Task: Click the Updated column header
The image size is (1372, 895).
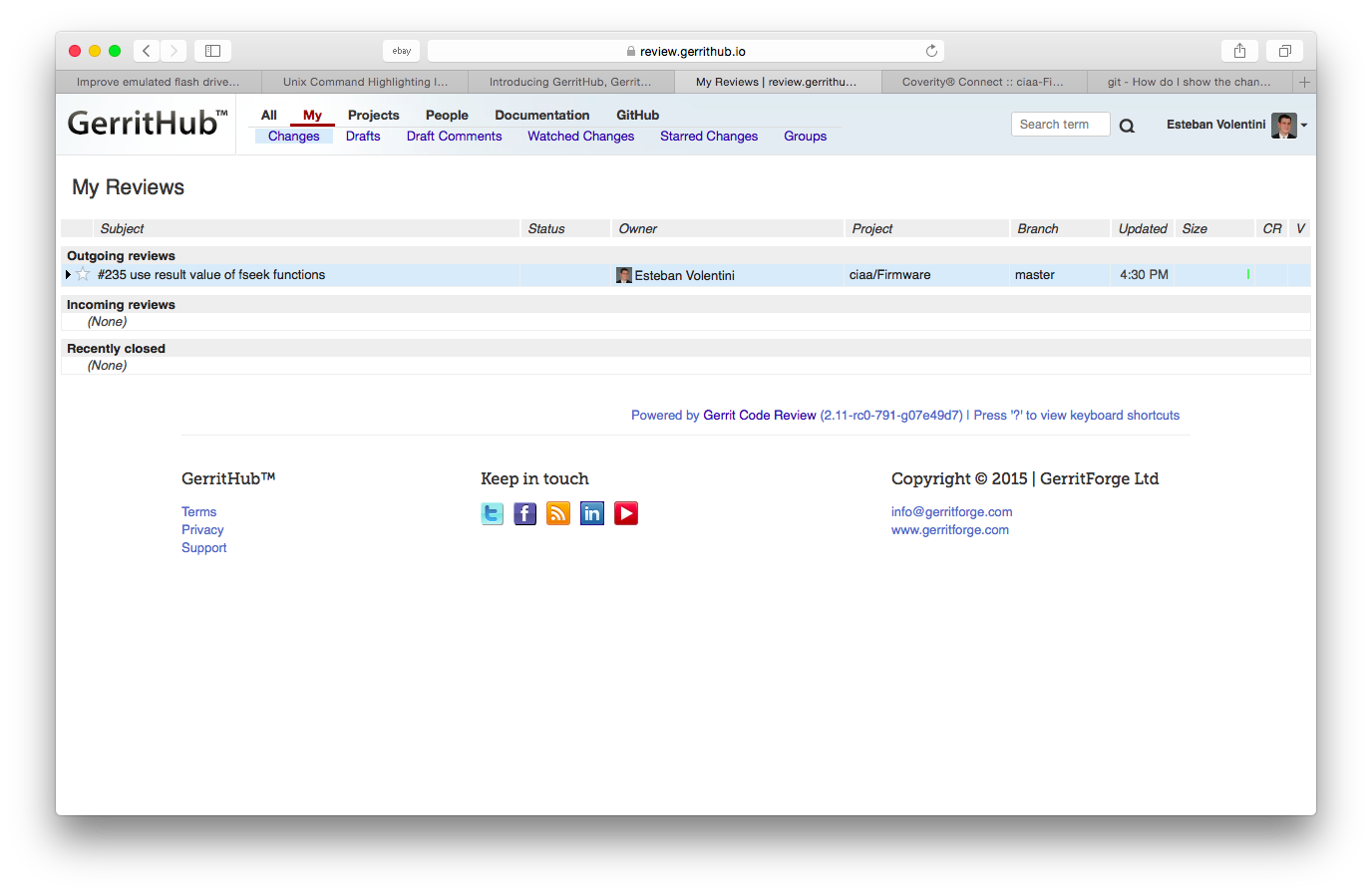Action: click(1143, 228)
